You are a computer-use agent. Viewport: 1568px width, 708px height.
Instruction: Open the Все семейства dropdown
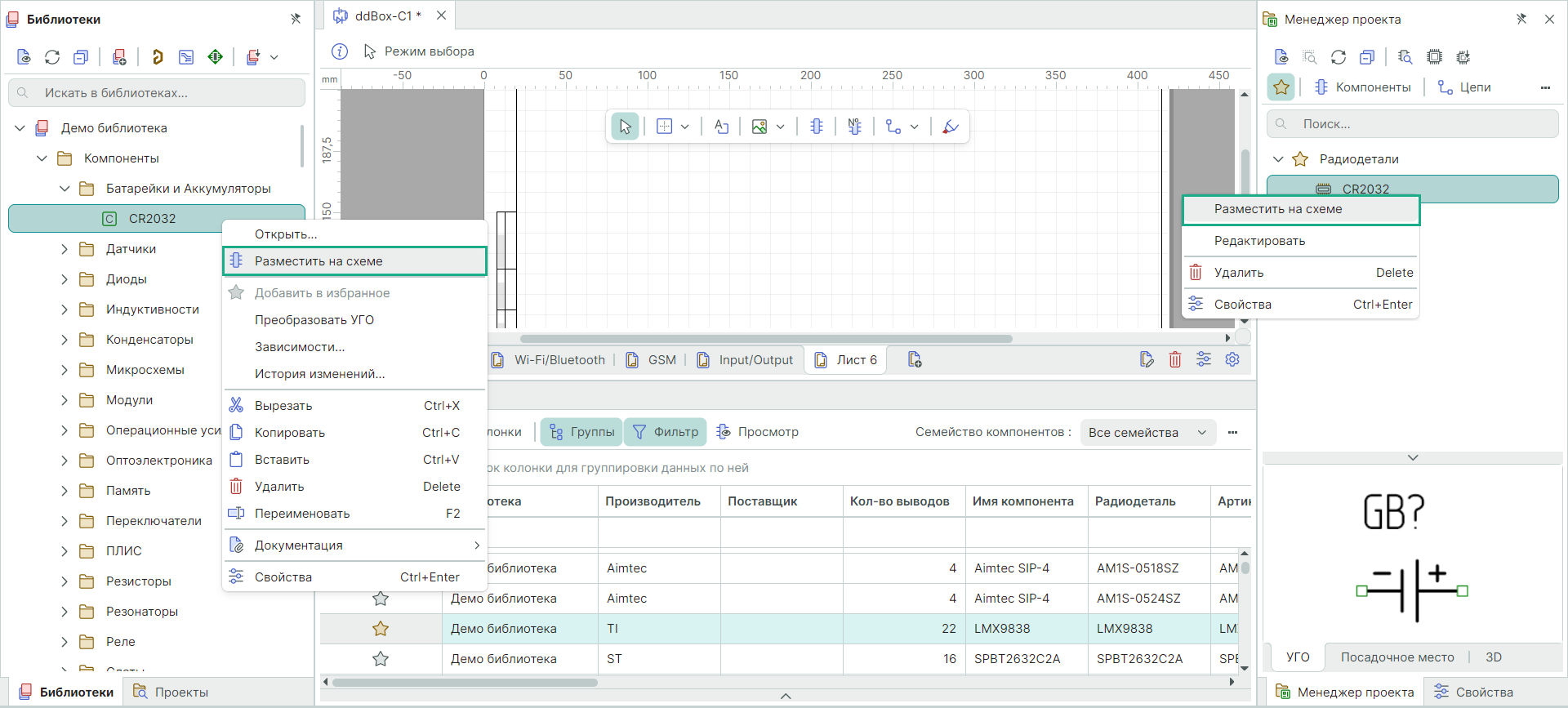1147,432
